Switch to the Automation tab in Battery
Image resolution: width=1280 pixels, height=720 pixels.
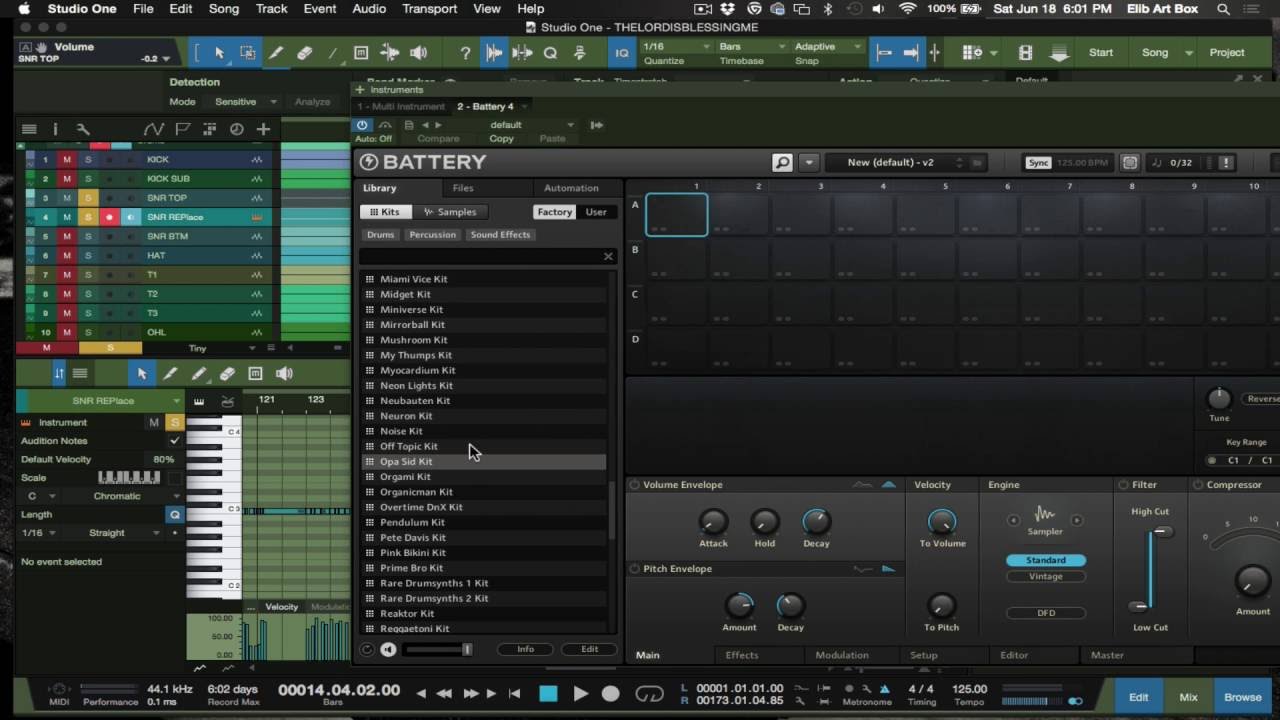click(571, 188)
